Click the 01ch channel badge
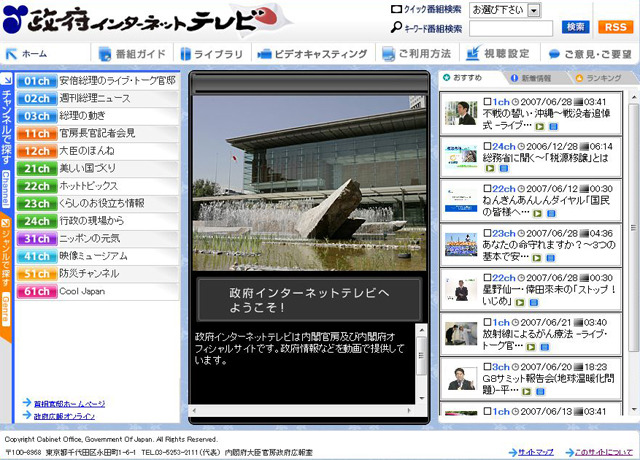640x460 pixels. (37, 80)
